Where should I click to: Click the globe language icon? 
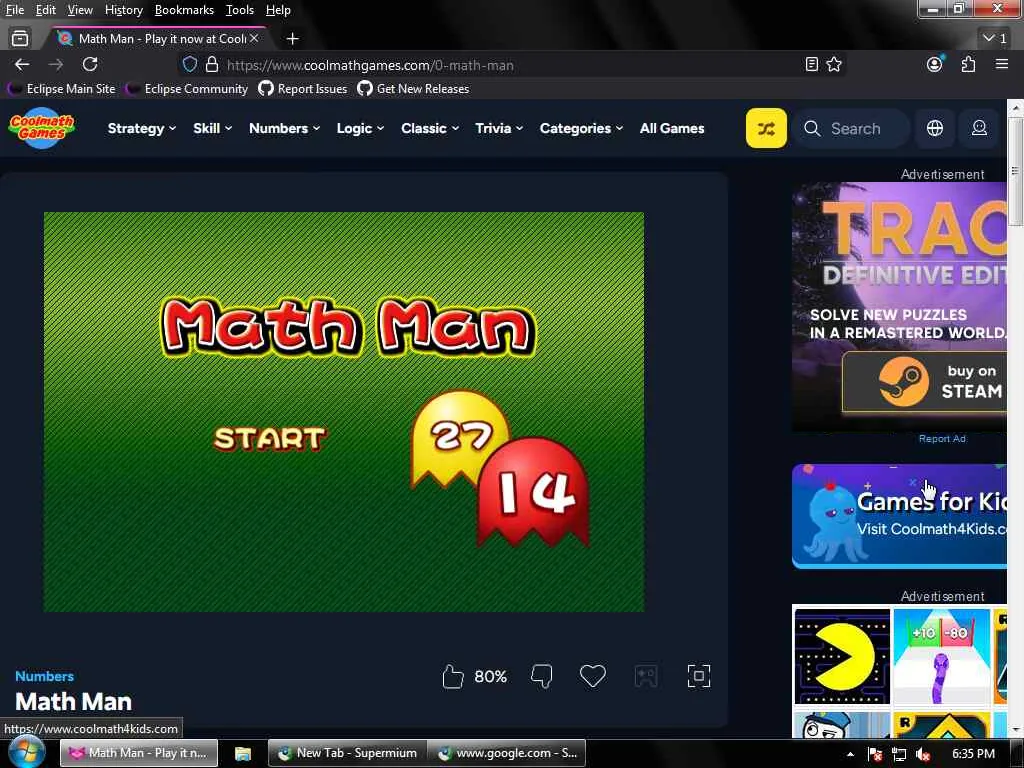click(935, 128)
